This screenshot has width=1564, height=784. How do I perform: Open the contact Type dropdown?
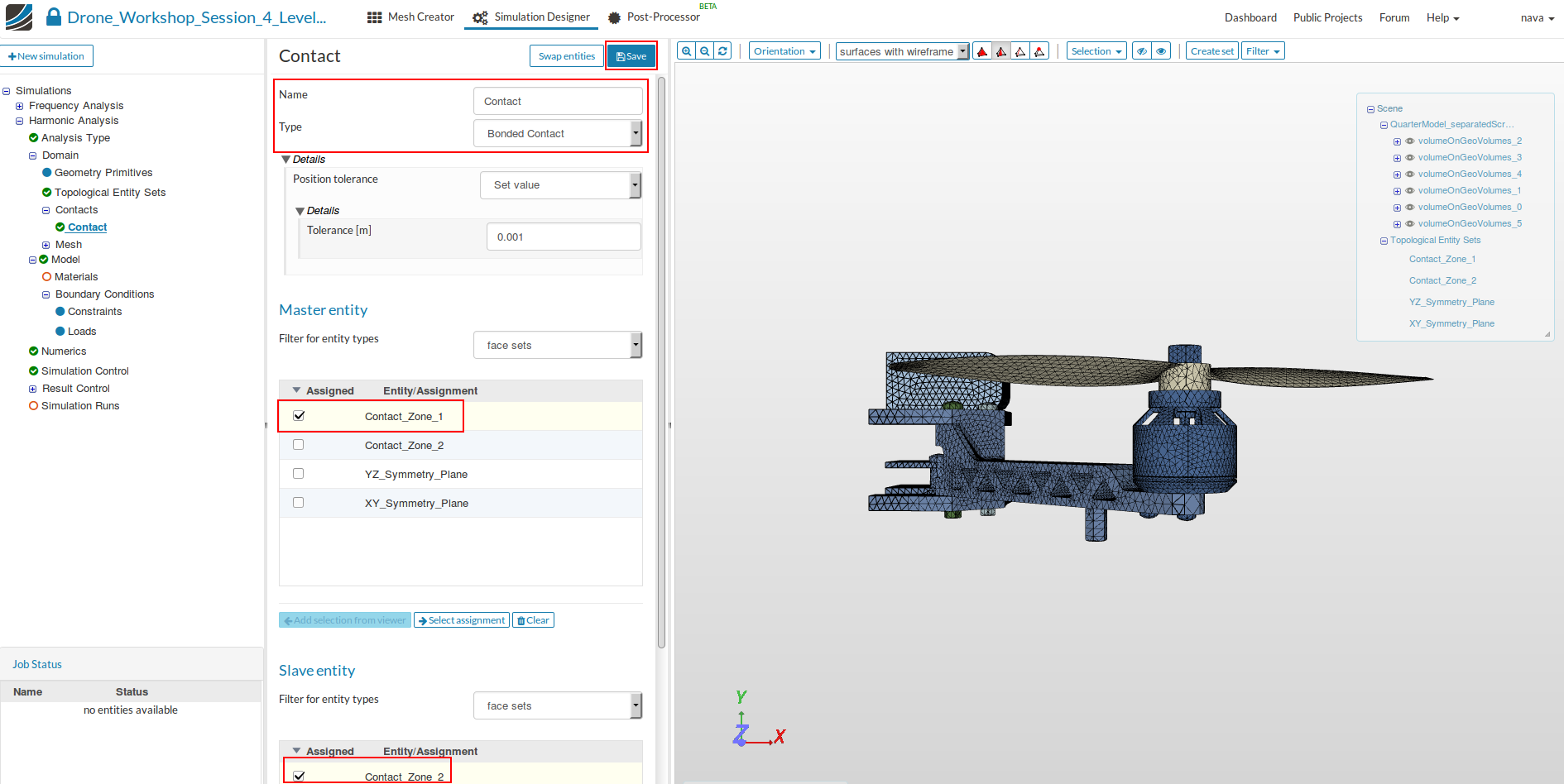point(557,133)
